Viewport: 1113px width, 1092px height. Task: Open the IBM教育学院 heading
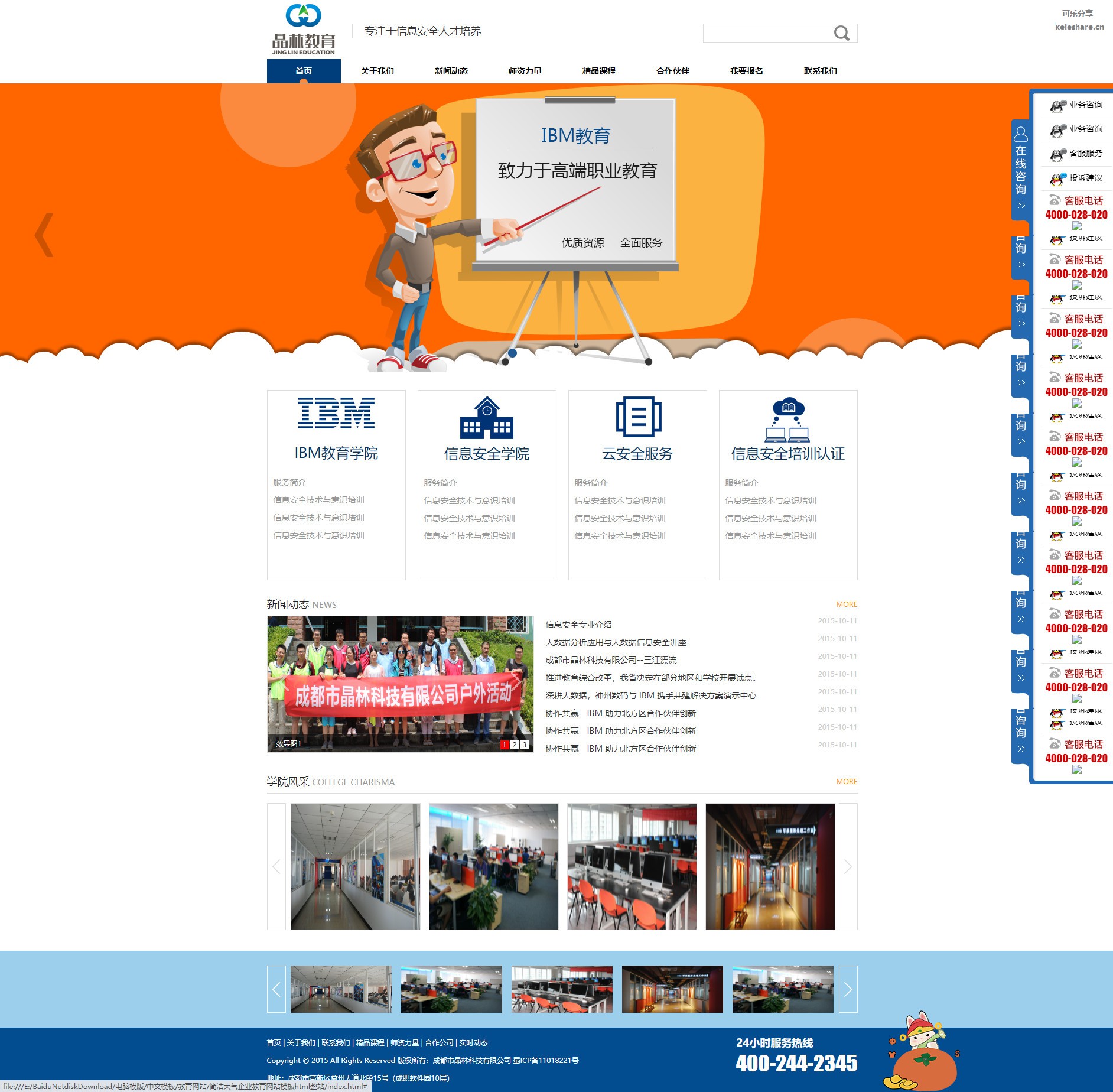(336, 453)
